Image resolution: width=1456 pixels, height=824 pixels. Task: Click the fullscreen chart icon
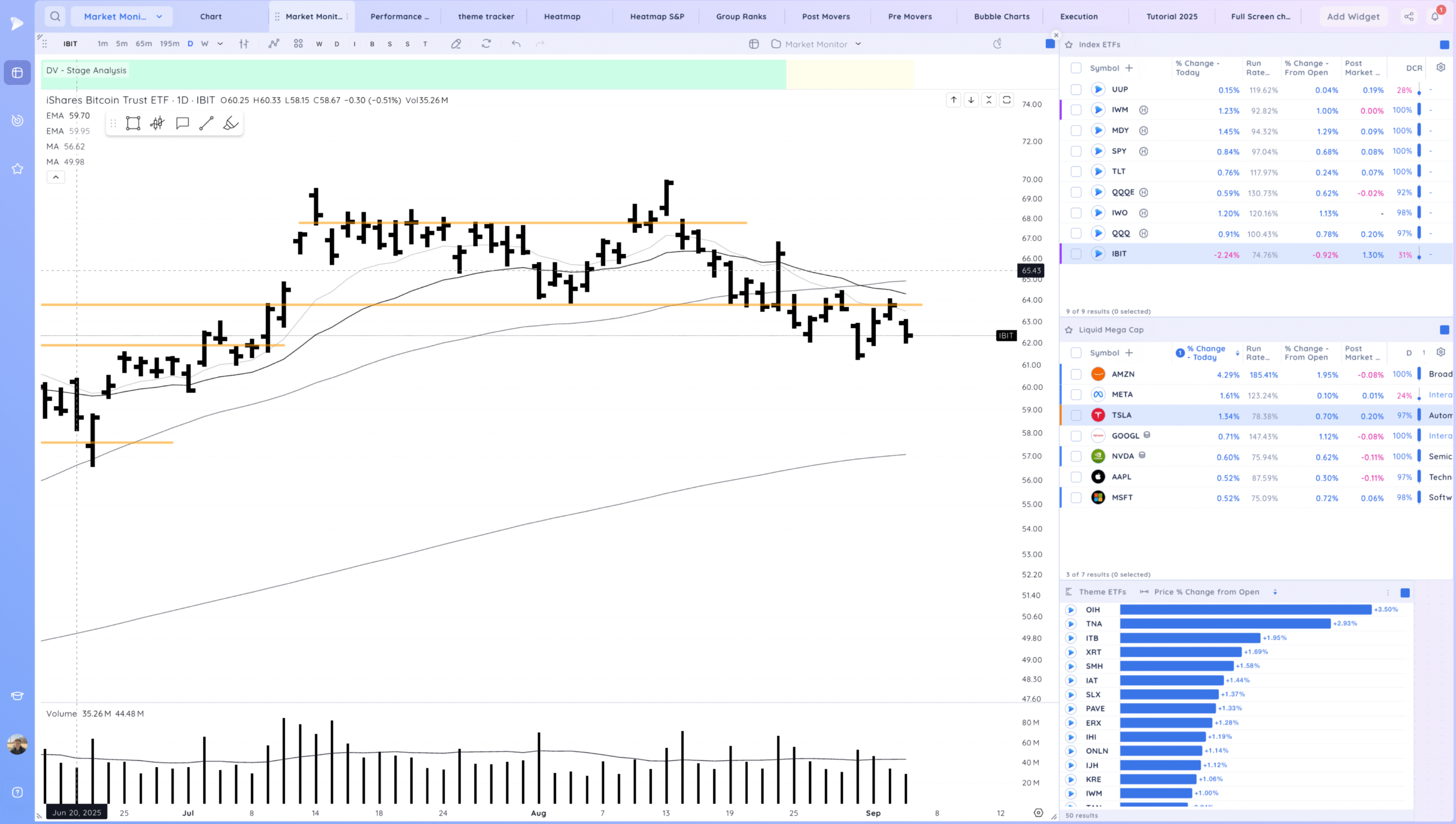coord(1007,100)
